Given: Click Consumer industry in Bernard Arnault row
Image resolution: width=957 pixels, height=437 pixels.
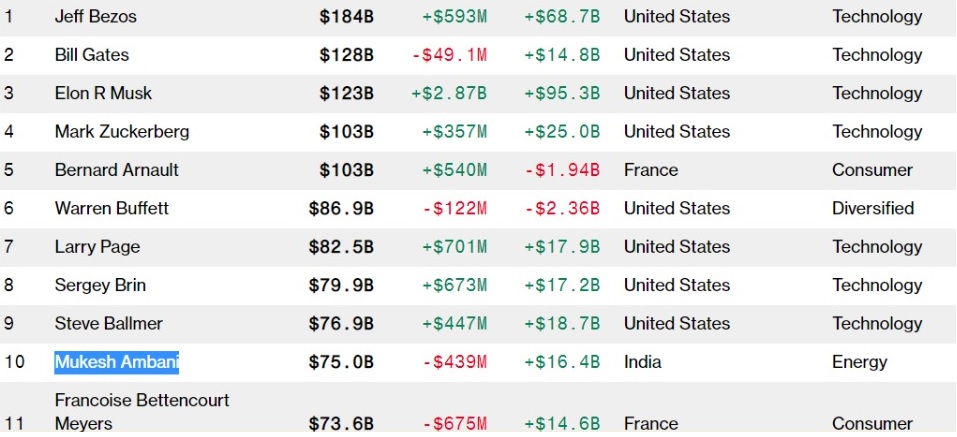Looking at the screenshot, I should coord(872,170).
